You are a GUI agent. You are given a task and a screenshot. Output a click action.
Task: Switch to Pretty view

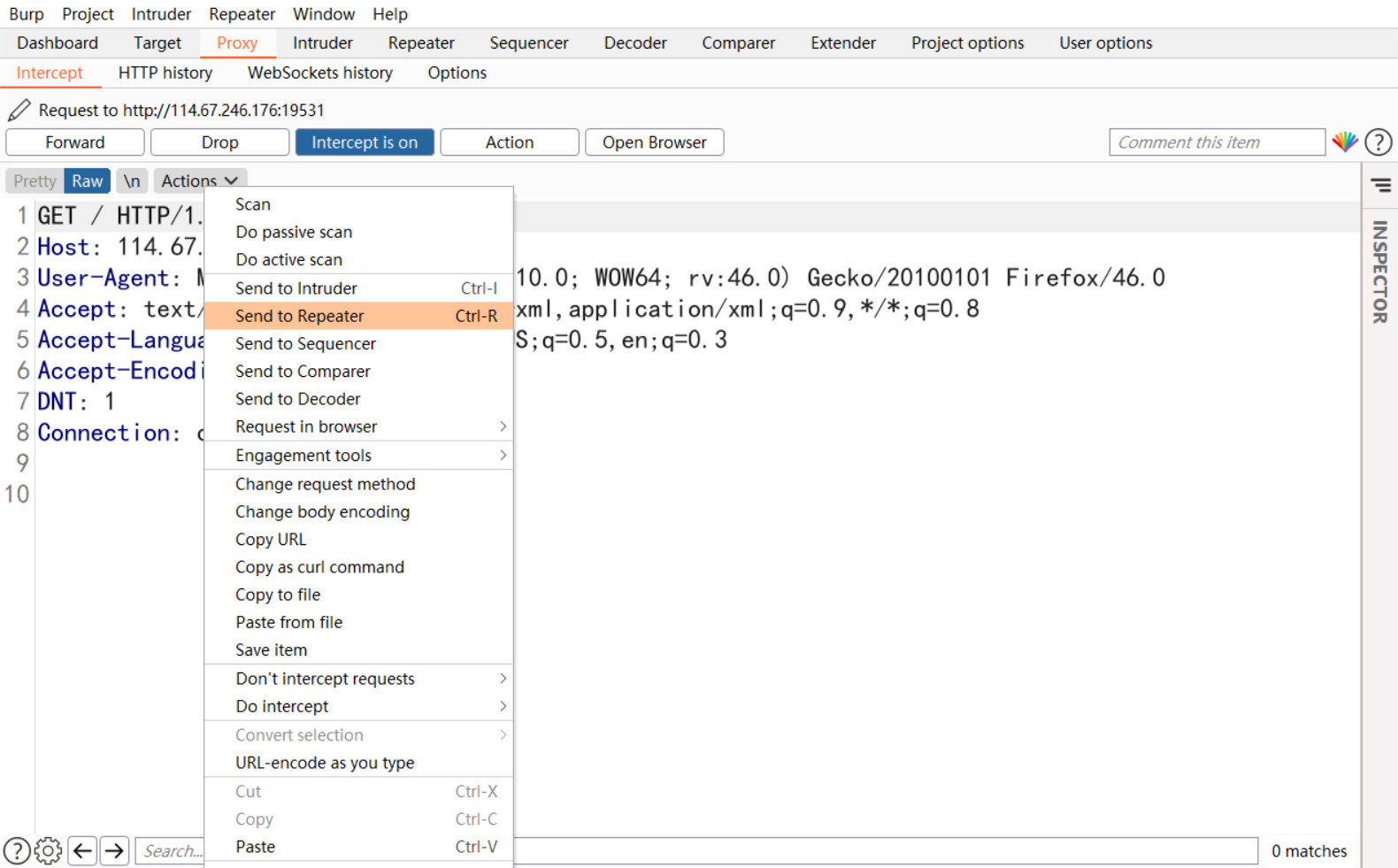pyautogui.click(x=35, y=181)
